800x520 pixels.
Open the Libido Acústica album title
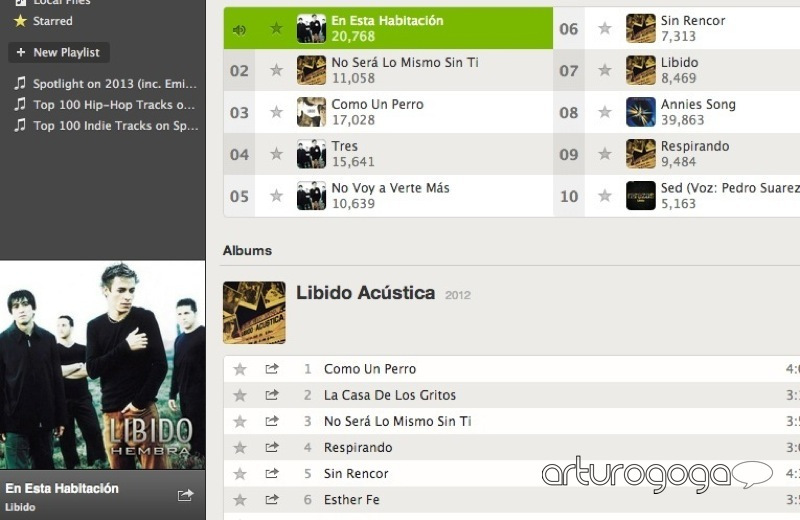pos(365,293)
